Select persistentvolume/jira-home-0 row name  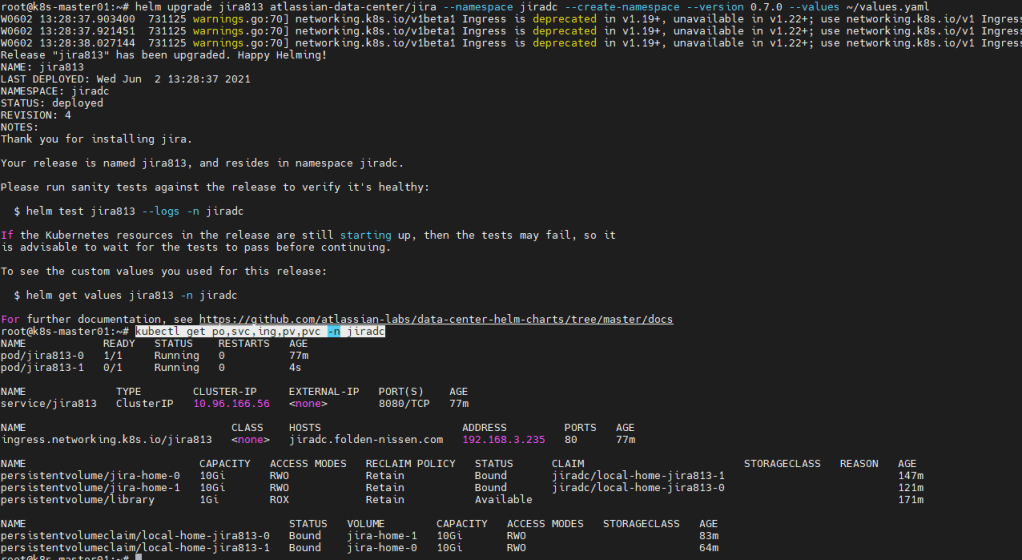tap(91, 475)
